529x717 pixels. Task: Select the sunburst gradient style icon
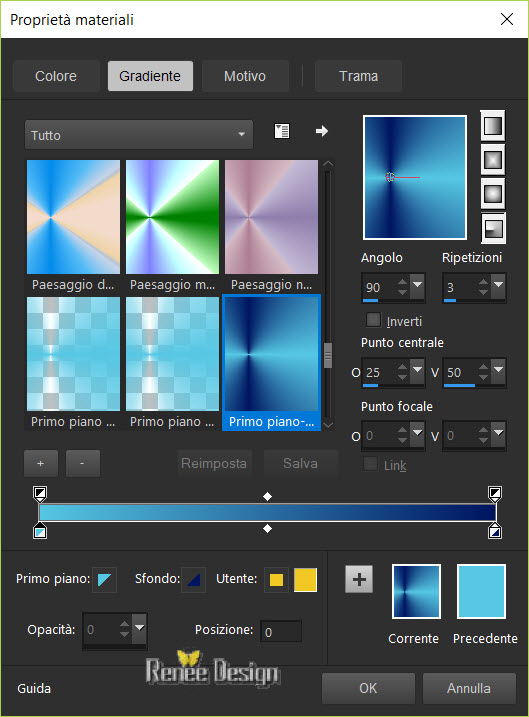(492, 194)
